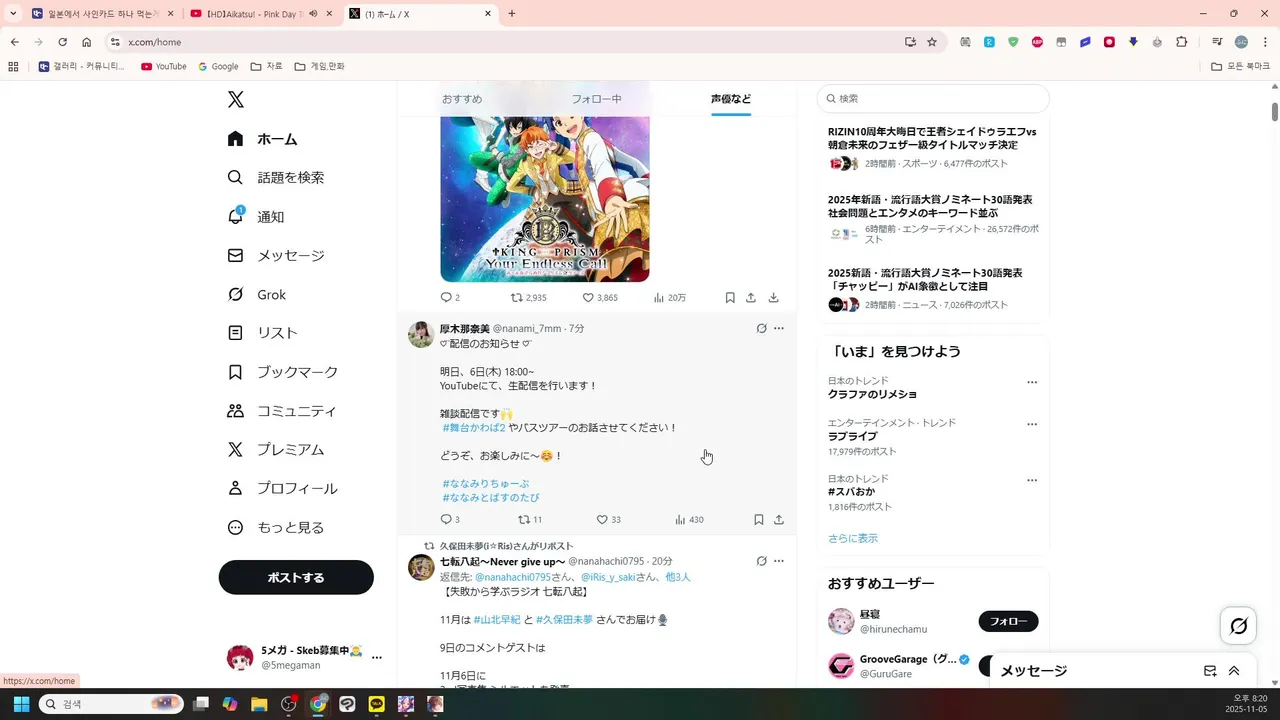
Task: Open Windows Start menu
Action: coord(21,704)
